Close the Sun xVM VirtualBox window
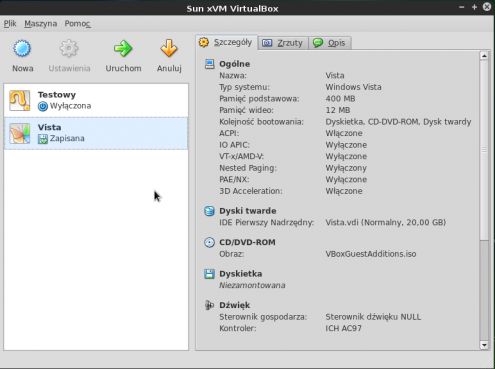The image size is (495, 369). [x=487, y=7]
